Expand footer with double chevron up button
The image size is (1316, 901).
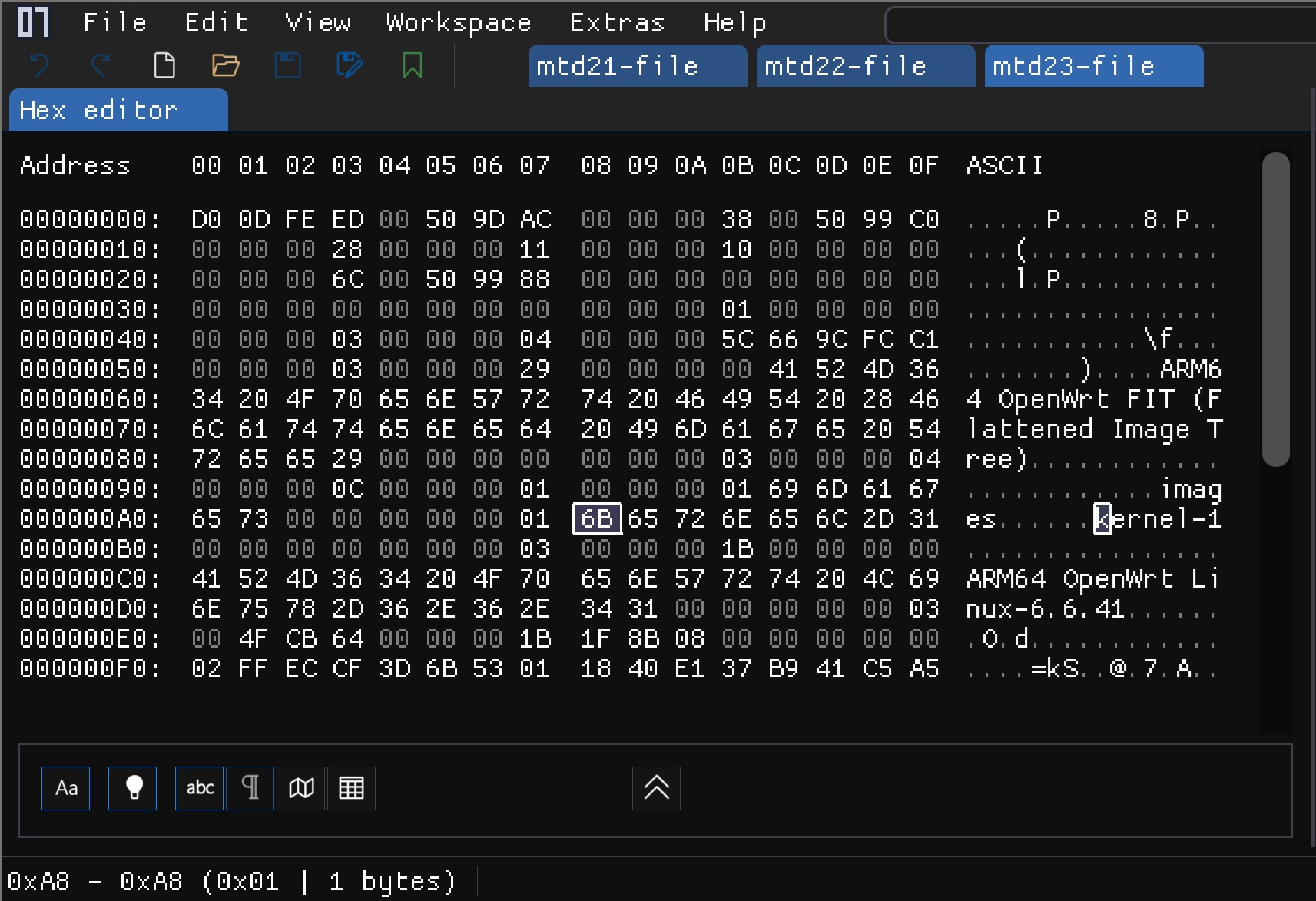656,788
